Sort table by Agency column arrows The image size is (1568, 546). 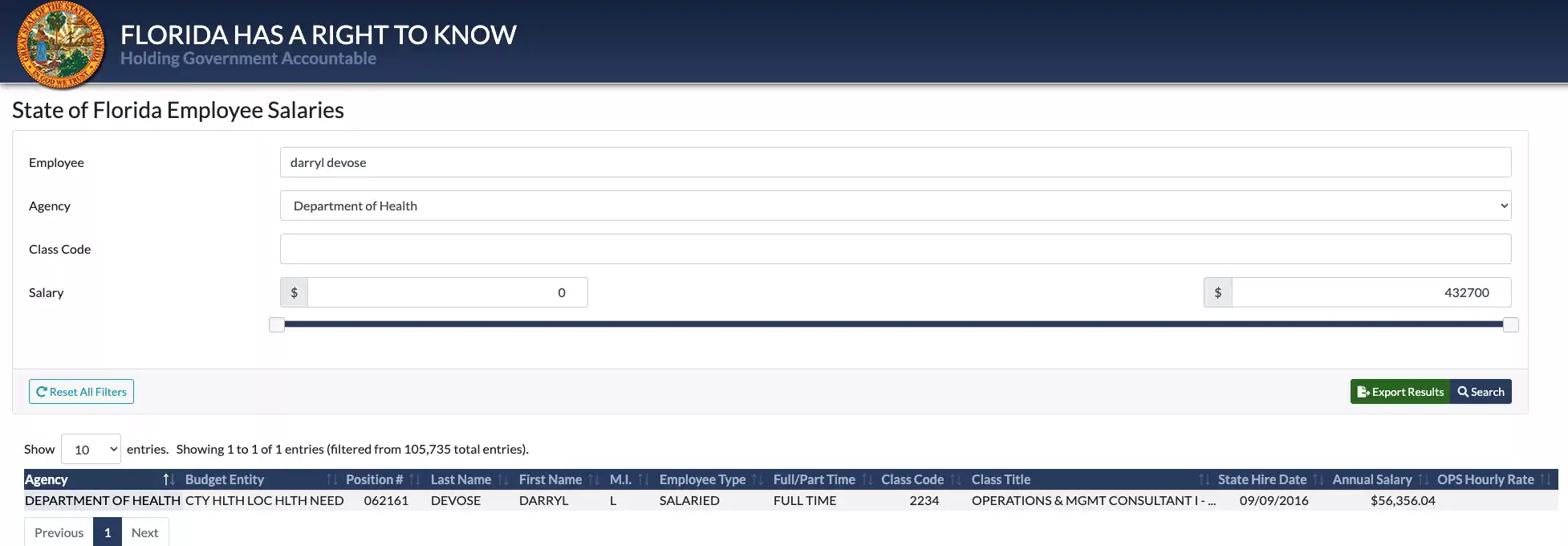[x=169, y=479]
